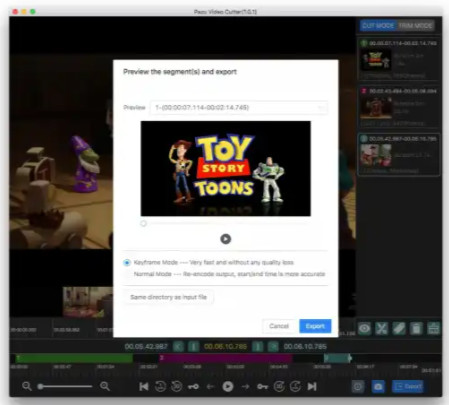Go to previous keyframe key icon
Screen dimensions: 449x405
click(193, 387)
